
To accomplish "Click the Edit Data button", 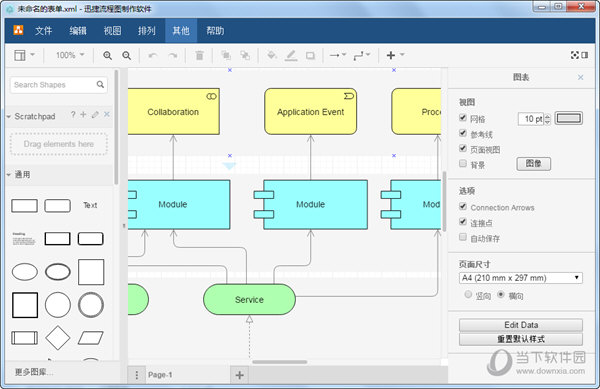I will point(521,325).
